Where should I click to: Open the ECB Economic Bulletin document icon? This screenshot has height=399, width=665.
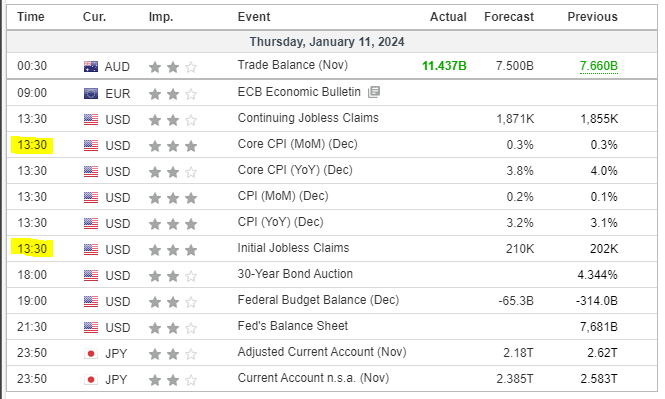point(374,92)
